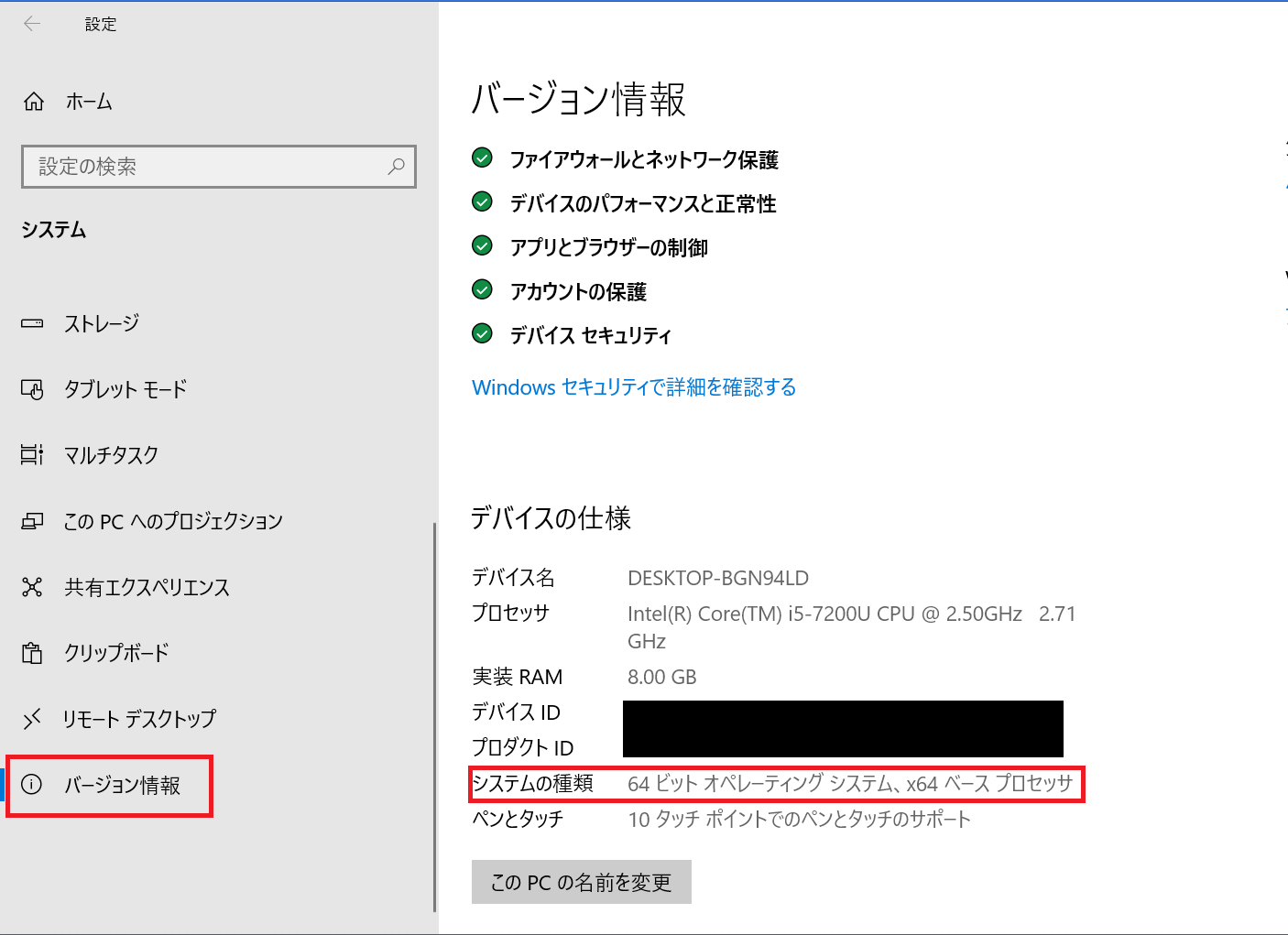Open Windows セキュリティで詳細を確認する link
Image resolution: width=1288 pixels, height=935 pixels.
[x=633, y=386]
